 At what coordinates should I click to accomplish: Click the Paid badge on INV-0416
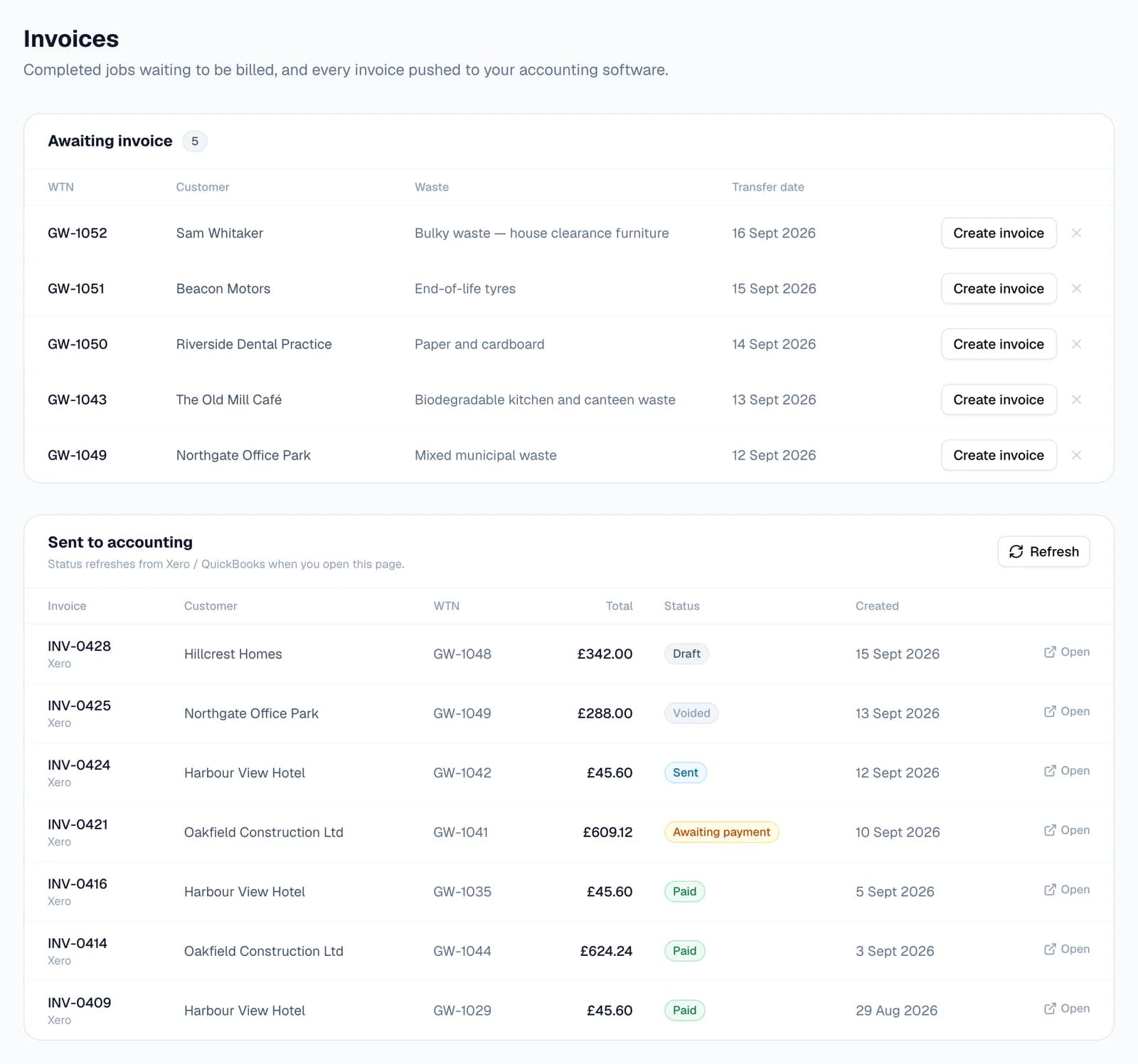(x=684, y=892)
